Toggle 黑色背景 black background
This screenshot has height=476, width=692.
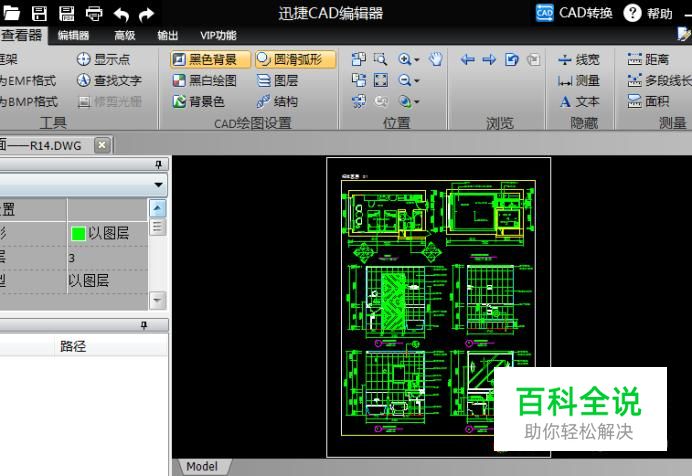click(211, 59)
